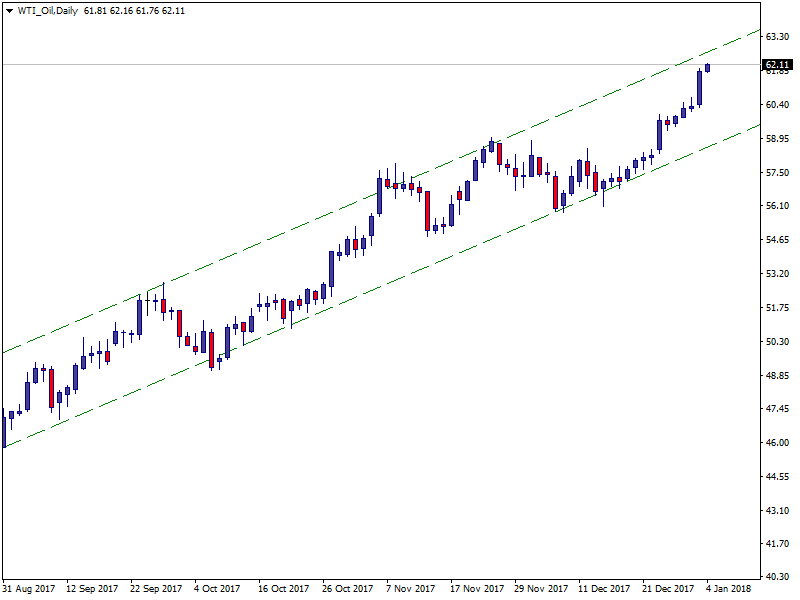
Task: Click the 40.30 price axis label
Action: tap(778, 577)
